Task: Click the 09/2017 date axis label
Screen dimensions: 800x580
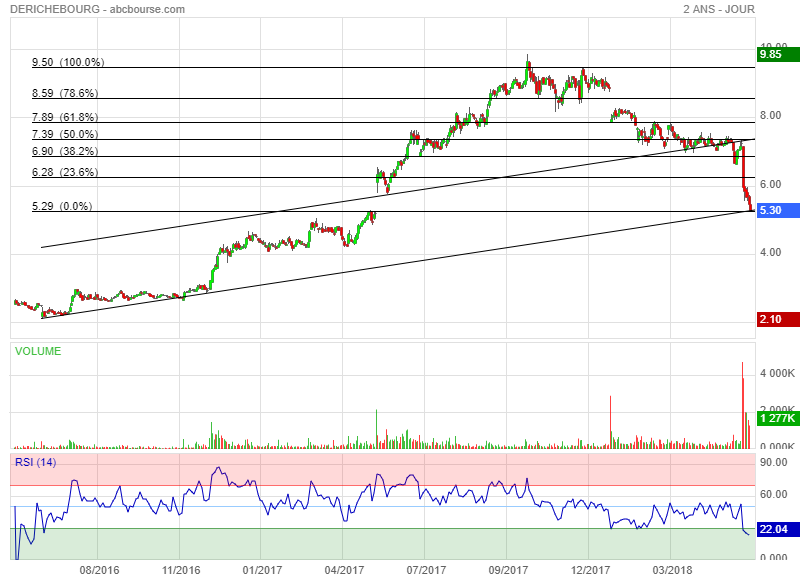Action: 508,570
